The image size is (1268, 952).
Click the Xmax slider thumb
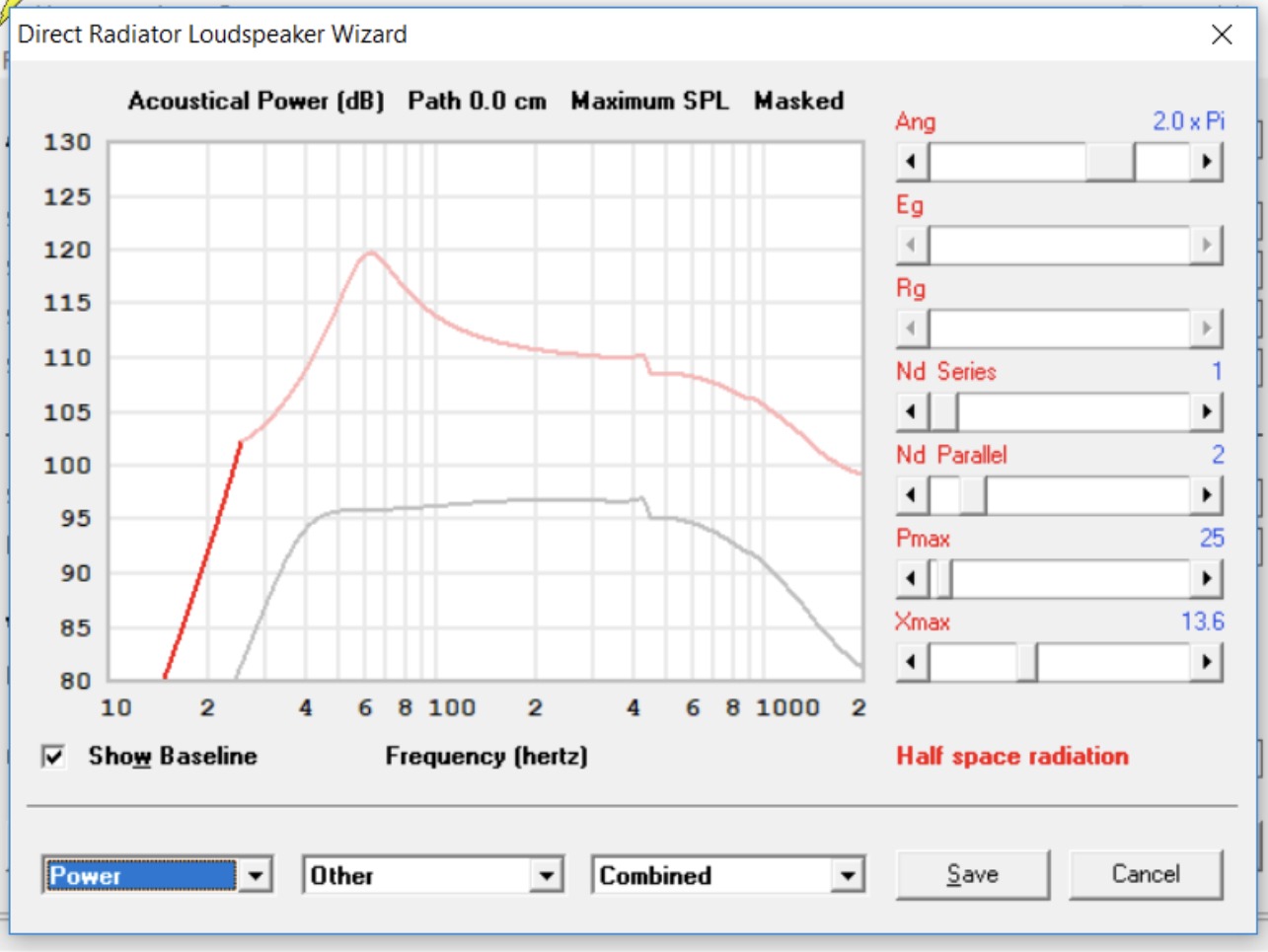[1027, 662]
